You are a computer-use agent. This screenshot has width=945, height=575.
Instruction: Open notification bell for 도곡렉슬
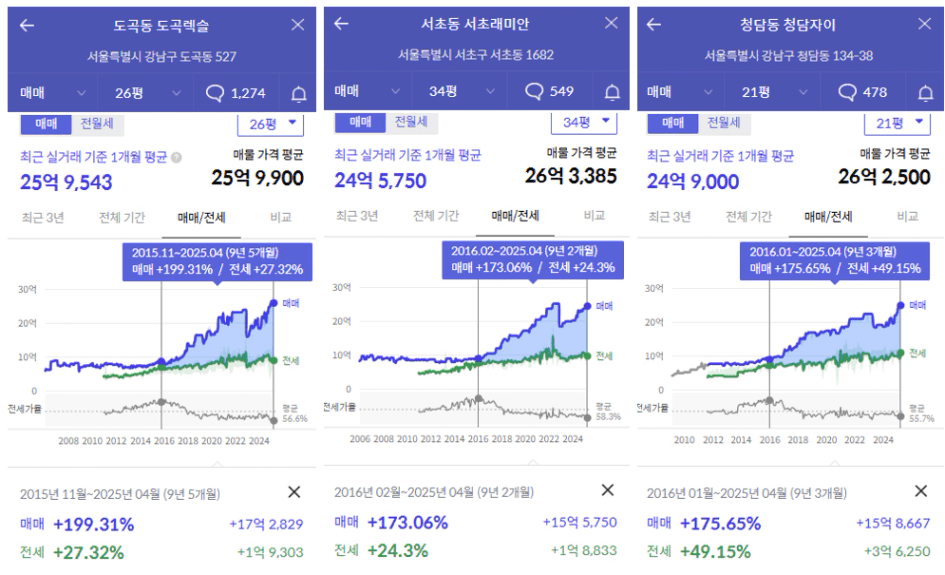click(x=298, y=94)
